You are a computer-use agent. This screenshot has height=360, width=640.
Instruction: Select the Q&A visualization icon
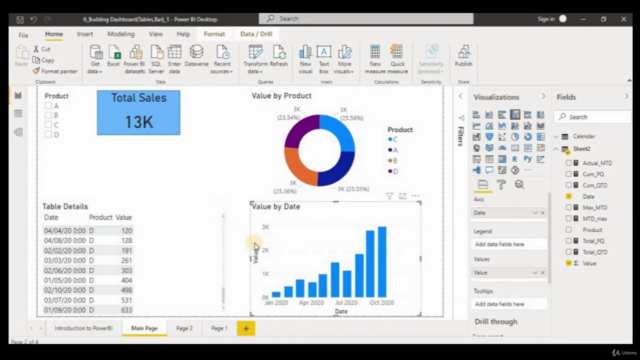pyautogui.click(x=489, y=170)
